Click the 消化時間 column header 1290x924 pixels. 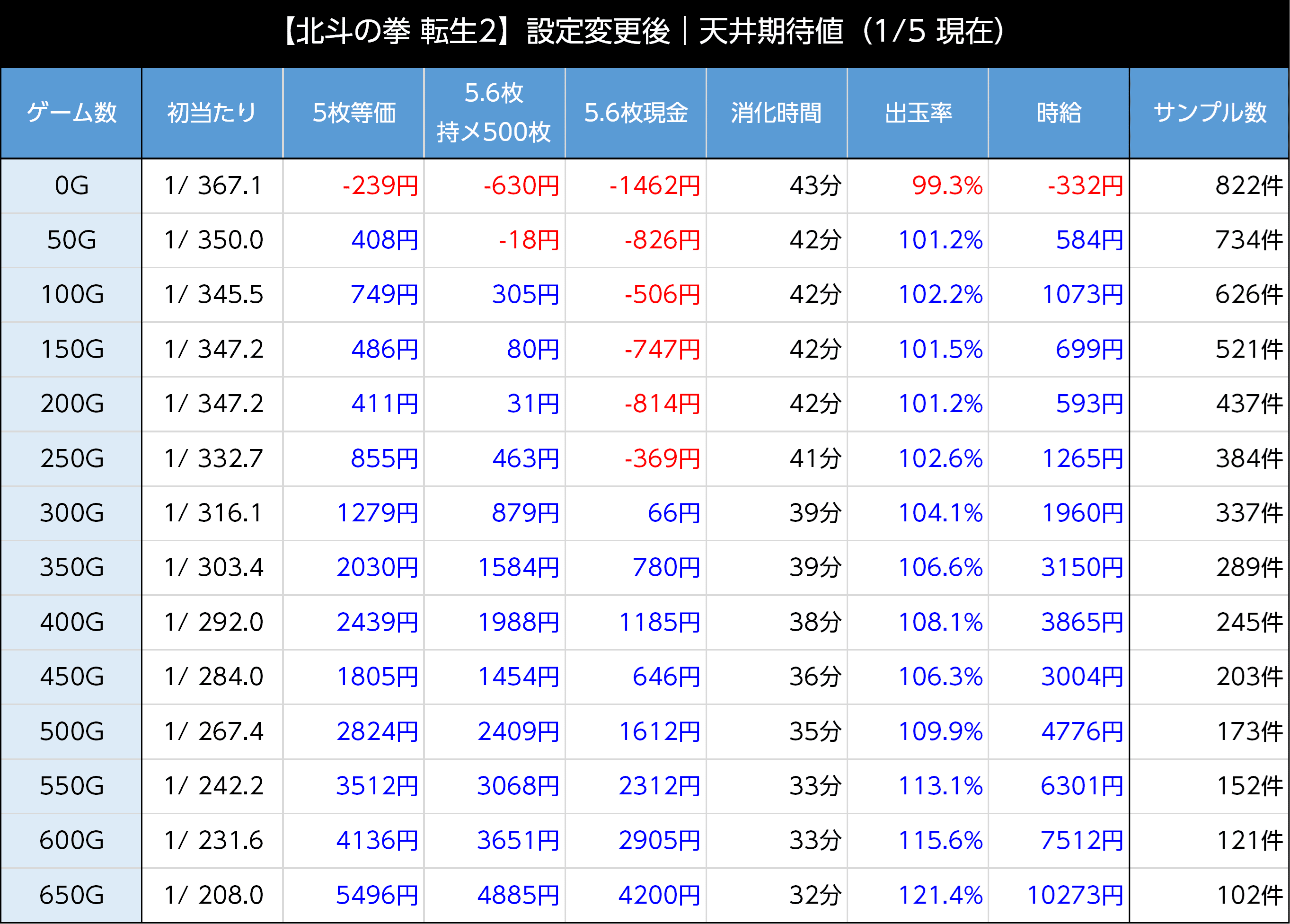[776, 113]
